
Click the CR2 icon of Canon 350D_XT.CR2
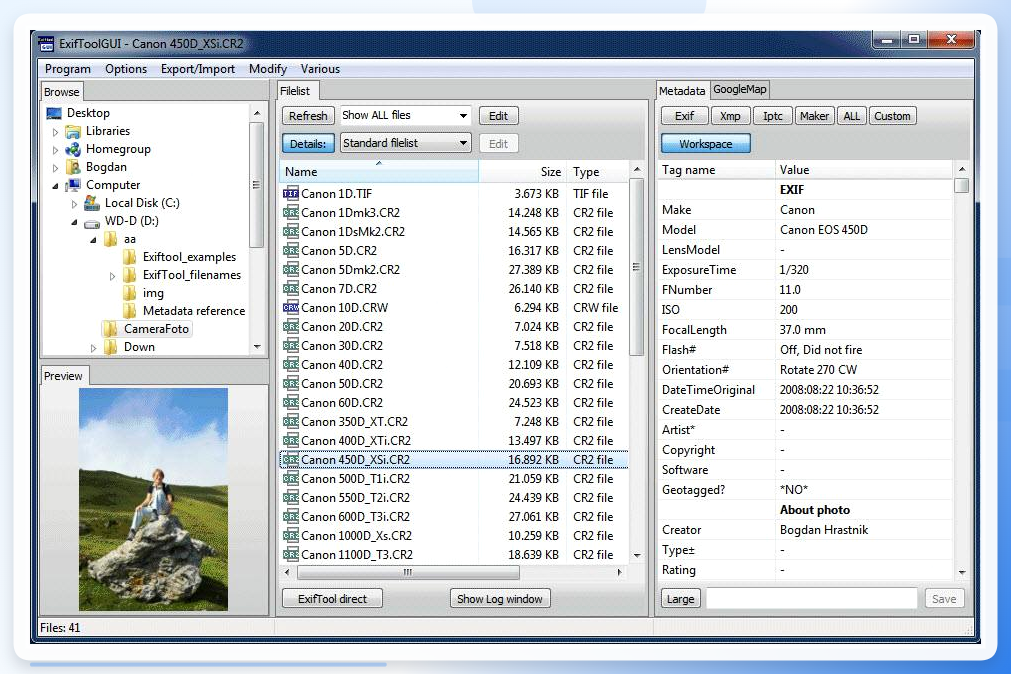click(x=291, y=422)
